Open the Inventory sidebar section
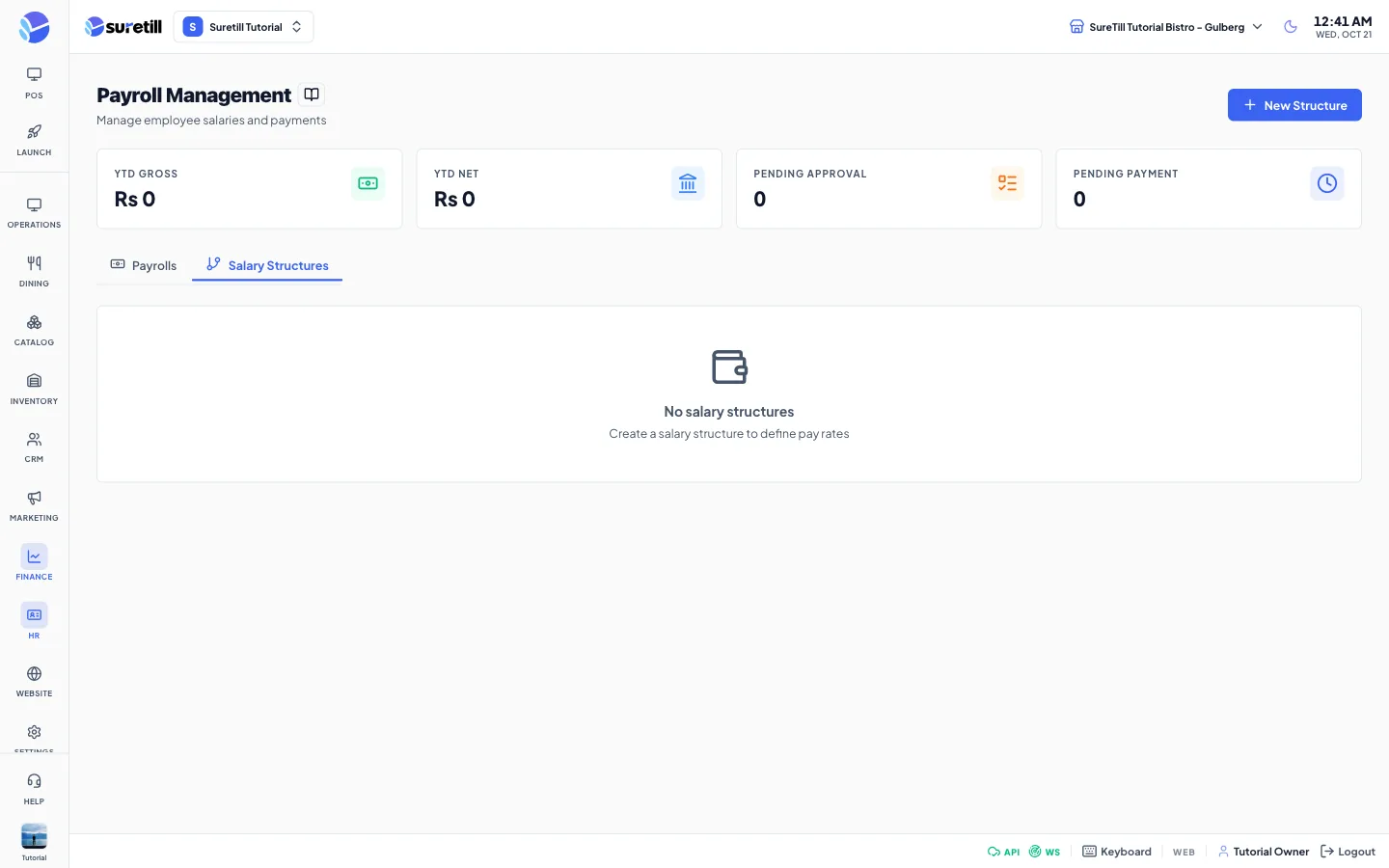The height and width of the screenshot is (868, 1389). point(34,390)
